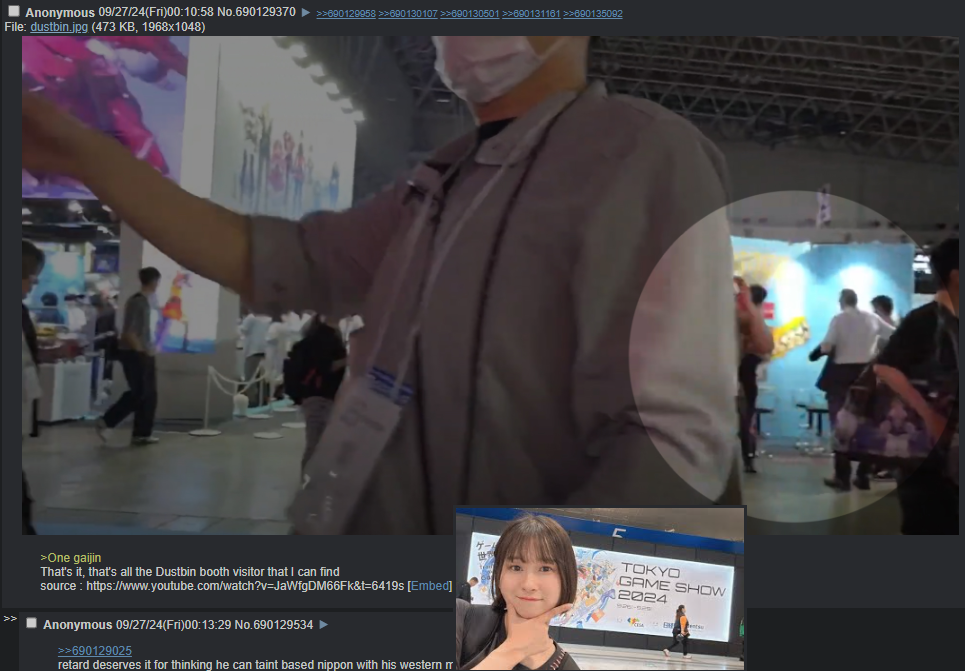Click the file info "(473 KB, 1968x1048)"
Image resolution: width=965 pixels, height=671 pixels.
[148, 27]
